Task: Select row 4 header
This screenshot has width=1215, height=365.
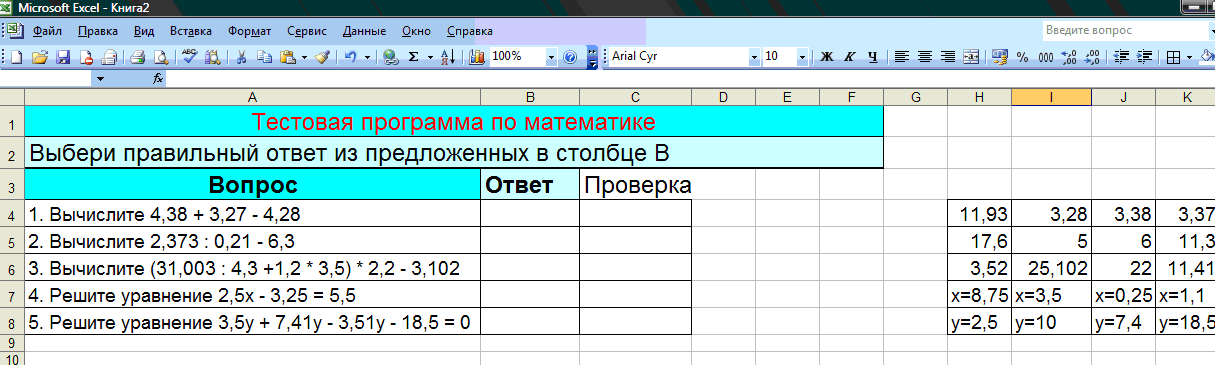Action: pyautogui.click(x=11, y=215)
